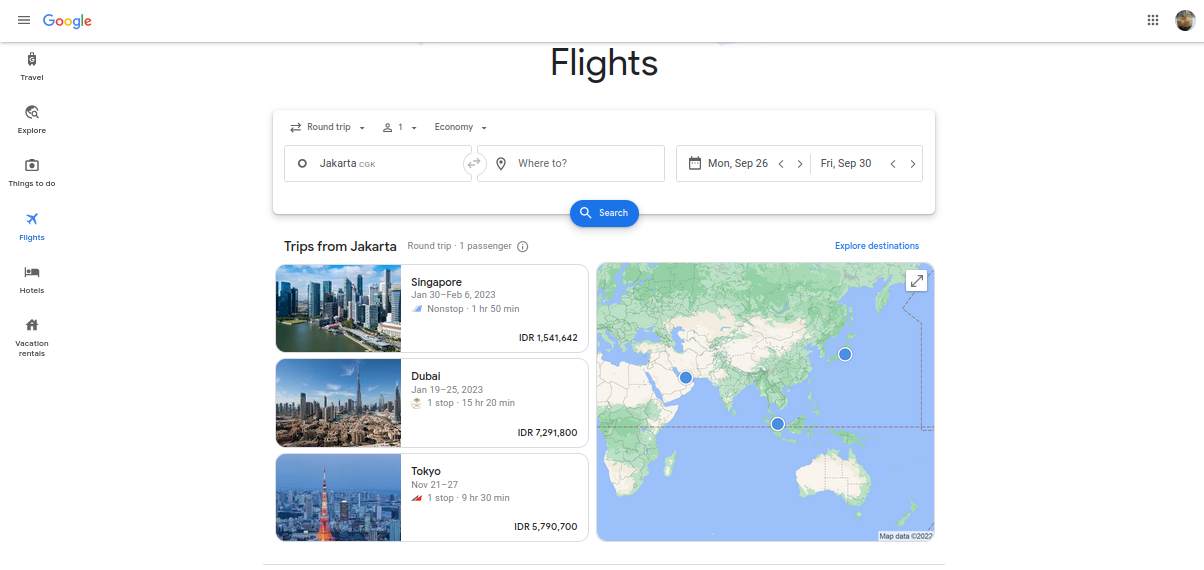This screenshot has width=1204, height=570.
Task: Click the Google logo
Action: point(67,21)
